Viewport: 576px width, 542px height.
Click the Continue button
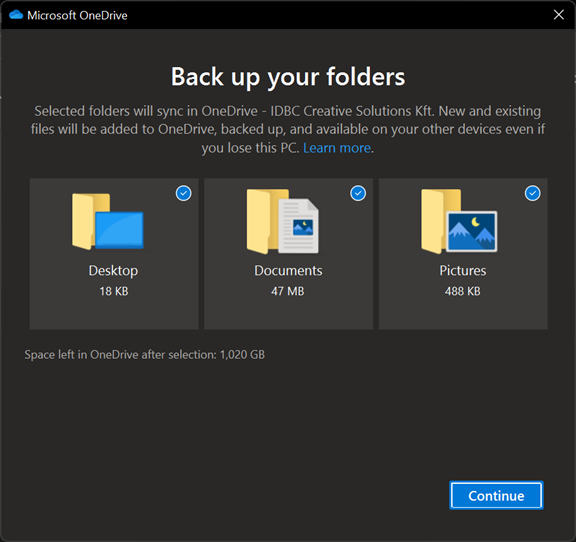[x=496, y=495]
